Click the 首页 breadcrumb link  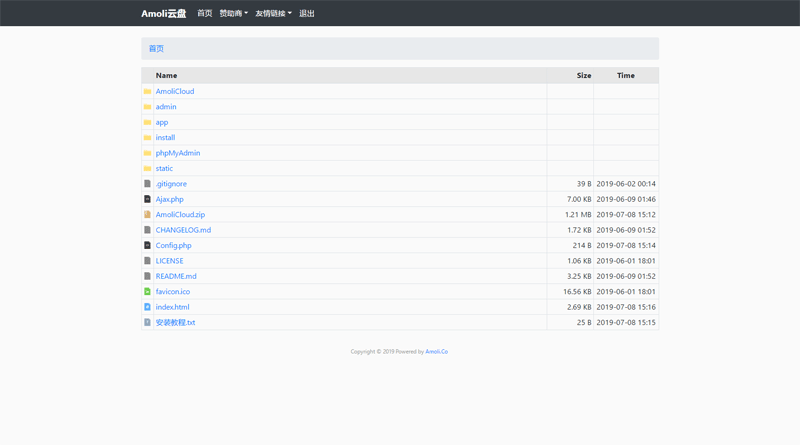156,48
